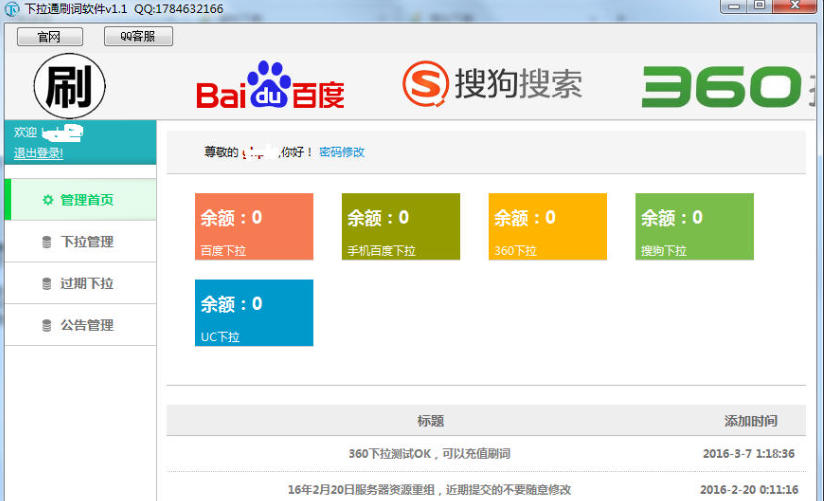Click the round 刷 logo icon
The width and height of the screenshot is (824, 501).
tap(69, 86)
